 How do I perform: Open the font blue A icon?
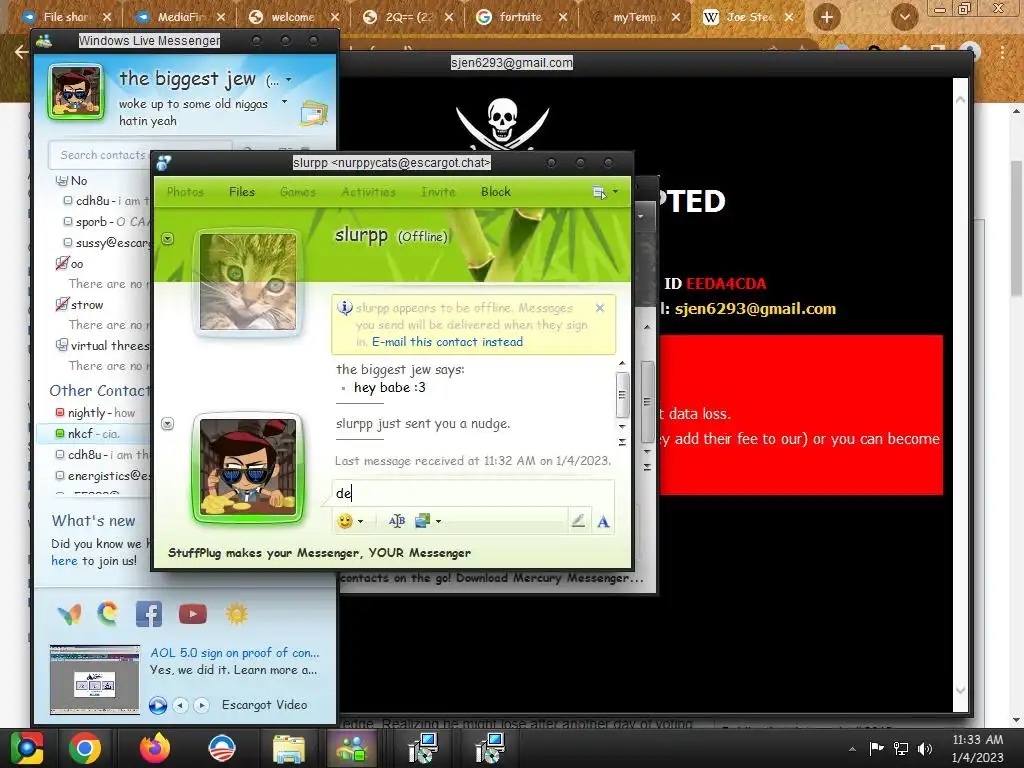[x=603, y=521]
